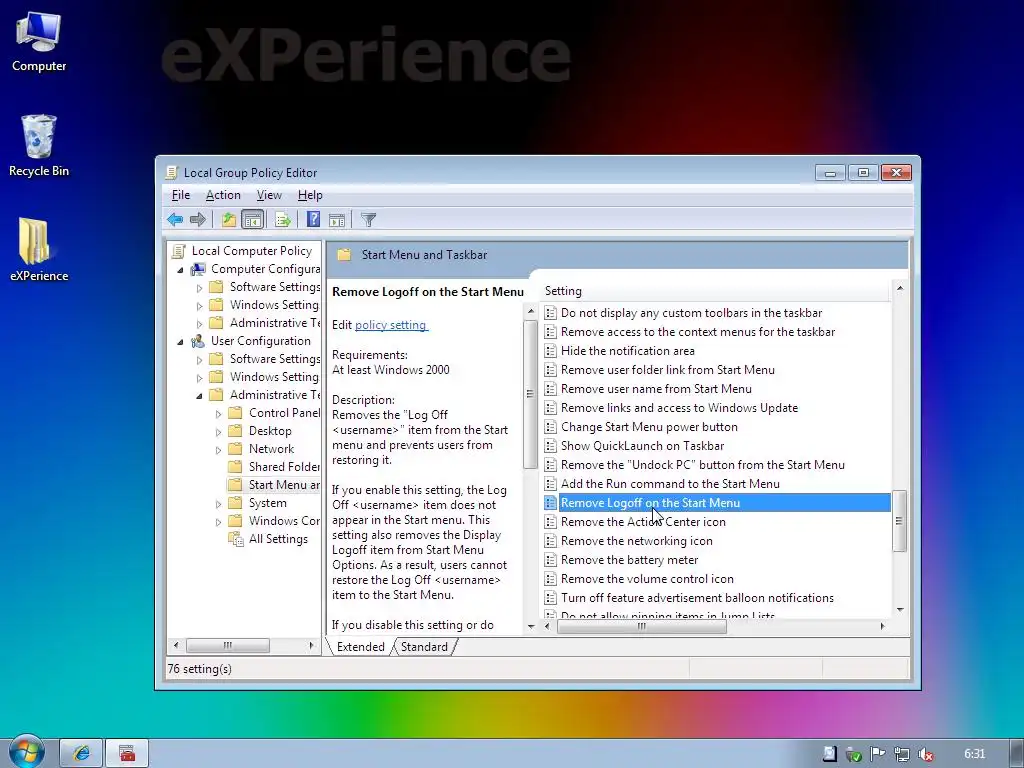
Task: Select Change Start Menu power button setting
Action: (648, 426)
